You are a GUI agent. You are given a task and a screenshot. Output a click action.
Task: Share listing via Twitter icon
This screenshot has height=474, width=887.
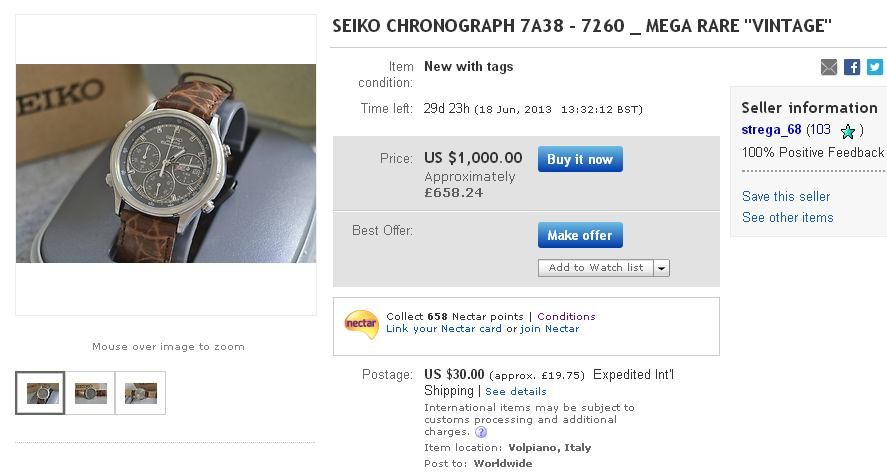(x=874, y=67)
